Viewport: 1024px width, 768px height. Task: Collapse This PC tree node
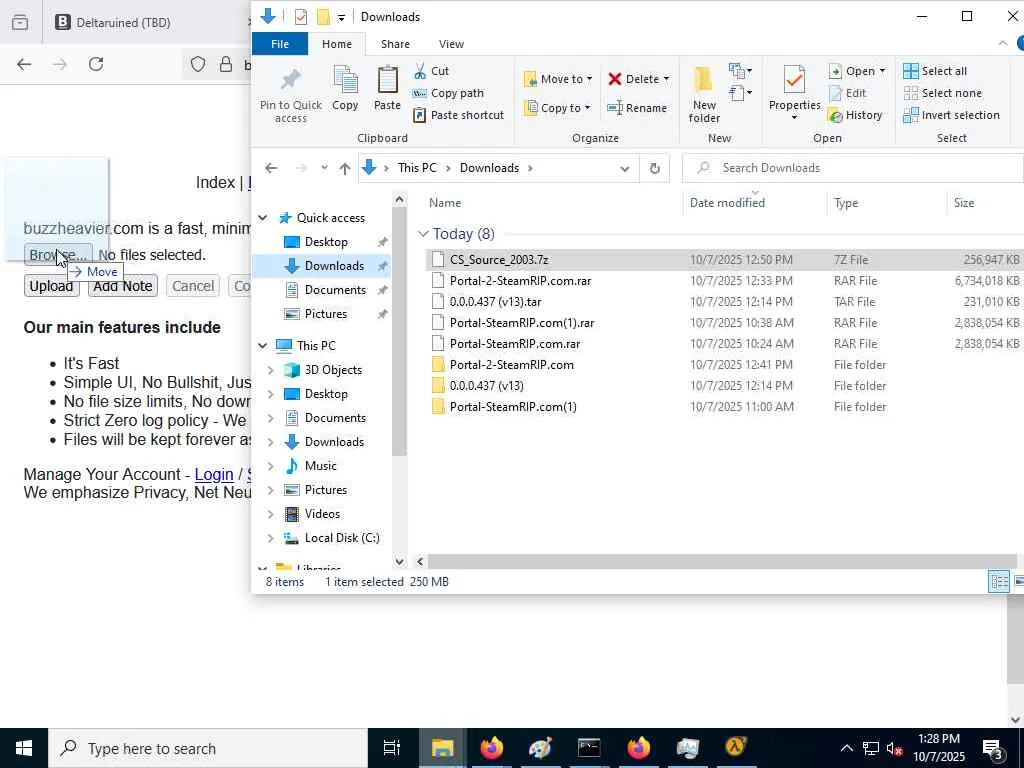pos(263,345)
